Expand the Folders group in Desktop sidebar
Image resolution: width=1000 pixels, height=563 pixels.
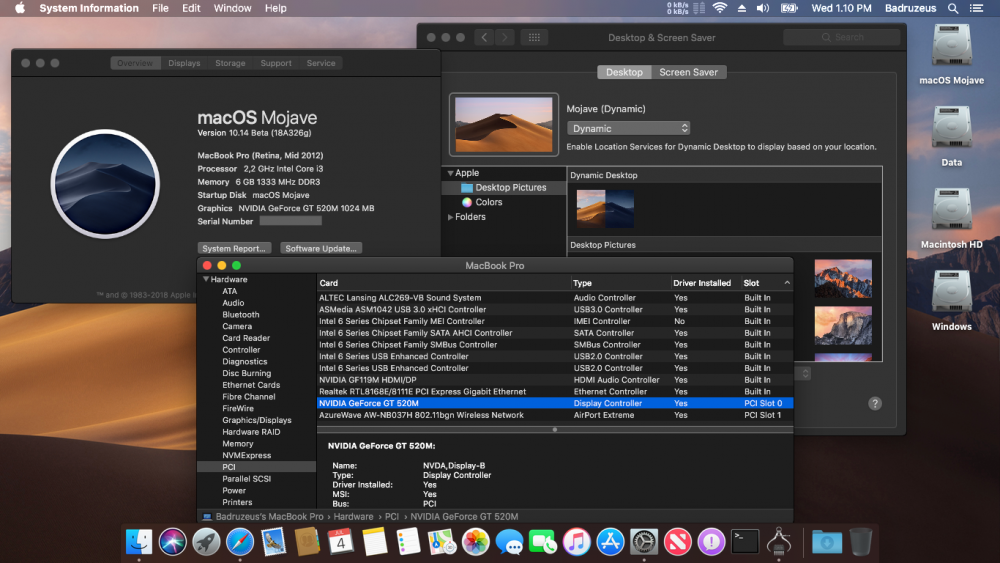pyautogui.click(x=450, y=217)
